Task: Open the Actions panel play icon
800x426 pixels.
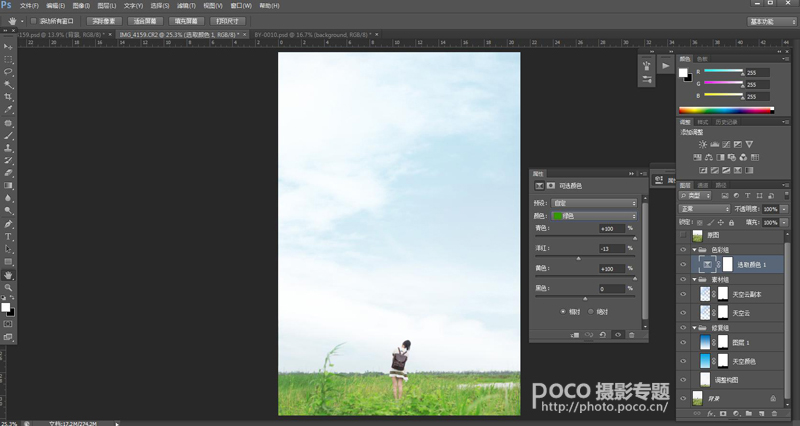Action: click(665, 66)
